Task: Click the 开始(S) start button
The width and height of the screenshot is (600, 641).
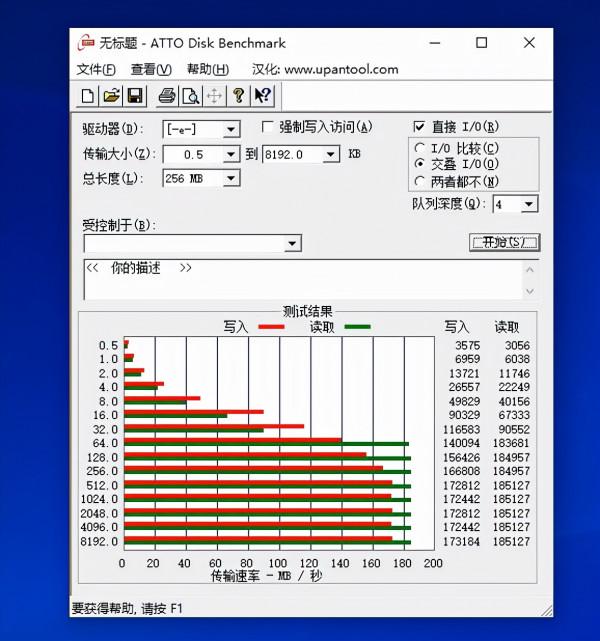Action: point(504,242)
